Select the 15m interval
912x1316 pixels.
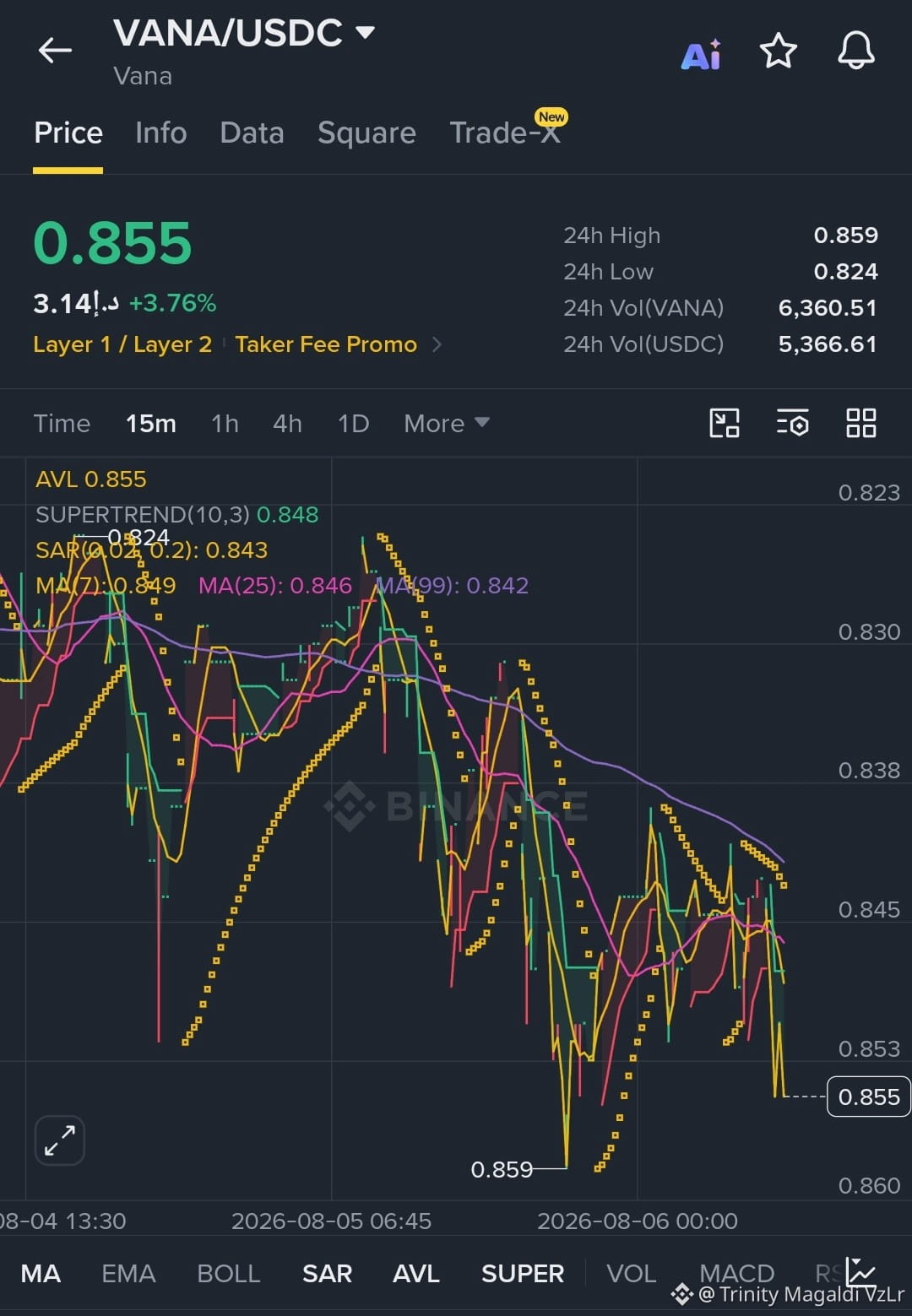tap(151, 423)
